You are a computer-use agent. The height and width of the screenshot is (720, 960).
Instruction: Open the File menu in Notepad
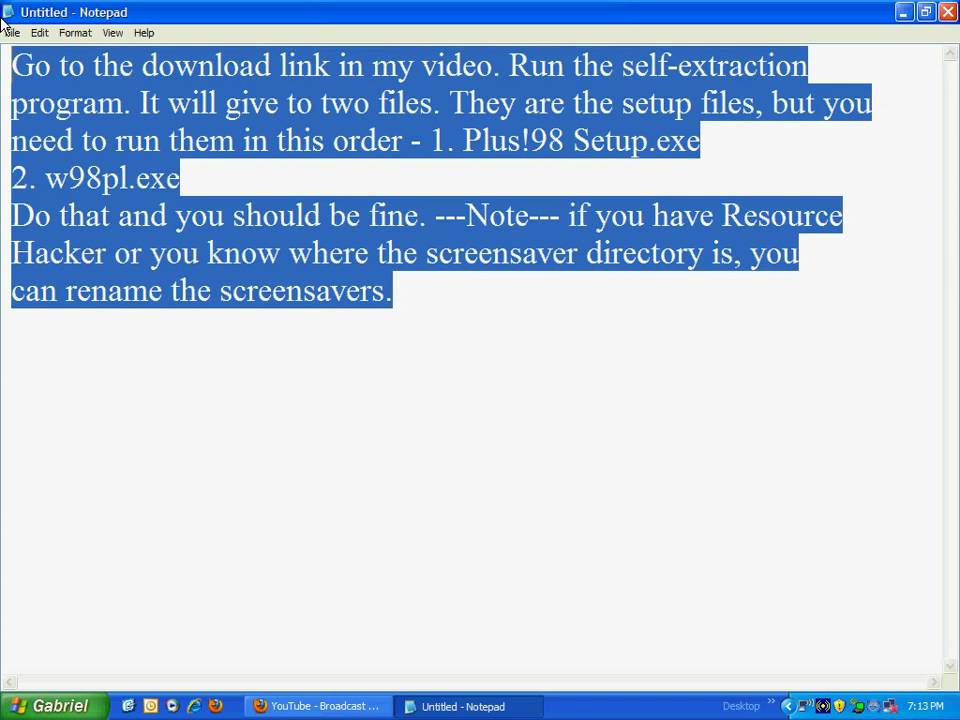[x=12, y=33]
